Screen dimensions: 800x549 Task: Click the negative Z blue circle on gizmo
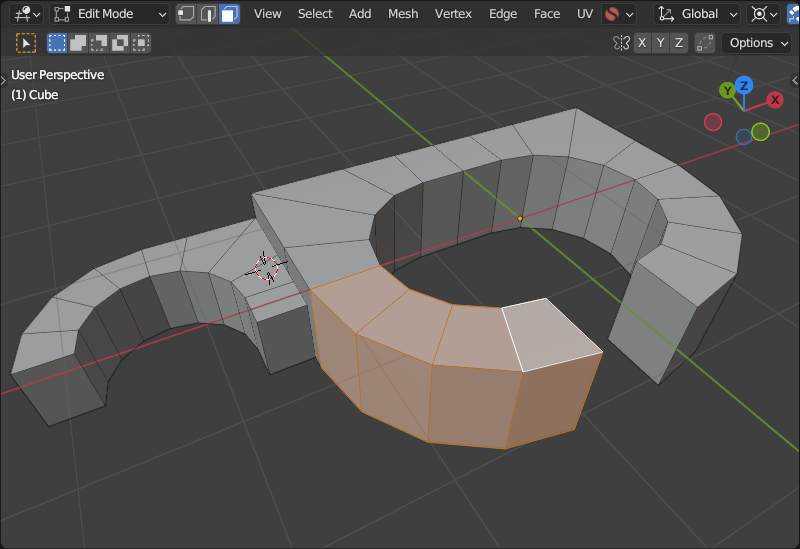click(x=744, y=137)
